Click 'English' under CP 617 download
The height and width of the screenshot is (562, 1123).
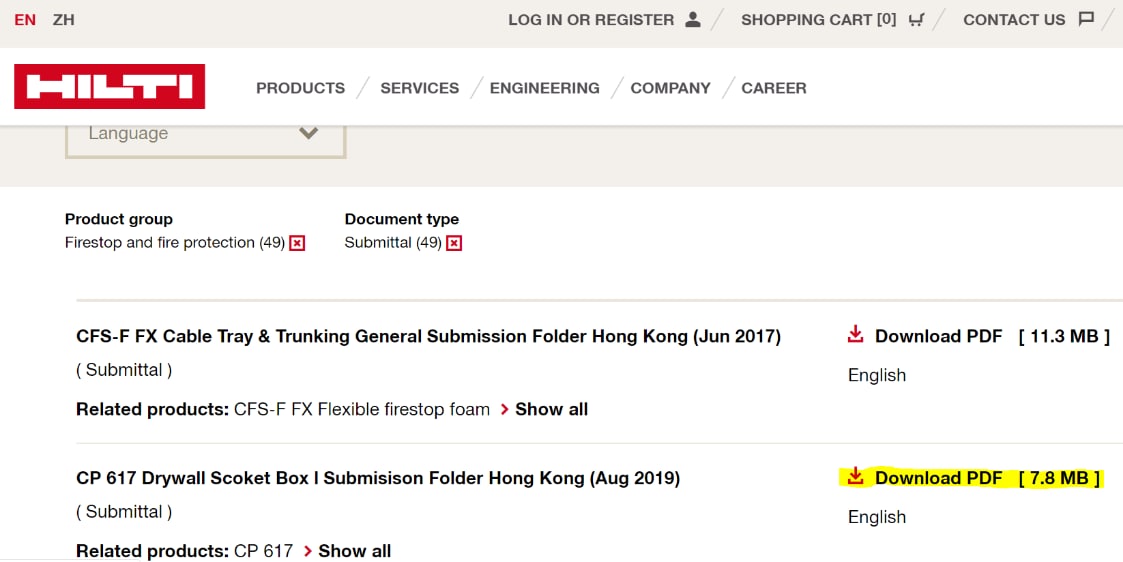point(877,517)
